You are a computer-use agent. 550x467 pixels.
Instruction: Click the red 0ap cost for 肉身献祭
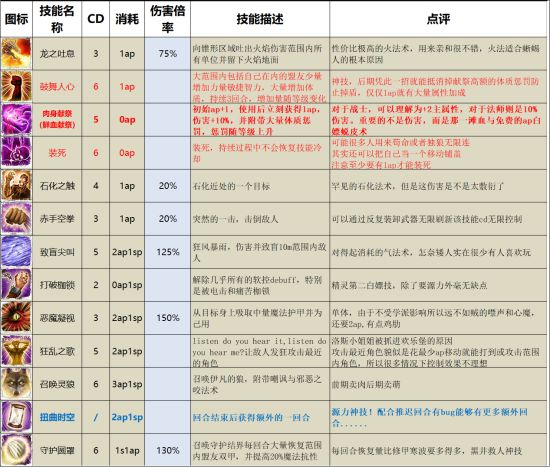pyautogui.click(x=127, y=120)
